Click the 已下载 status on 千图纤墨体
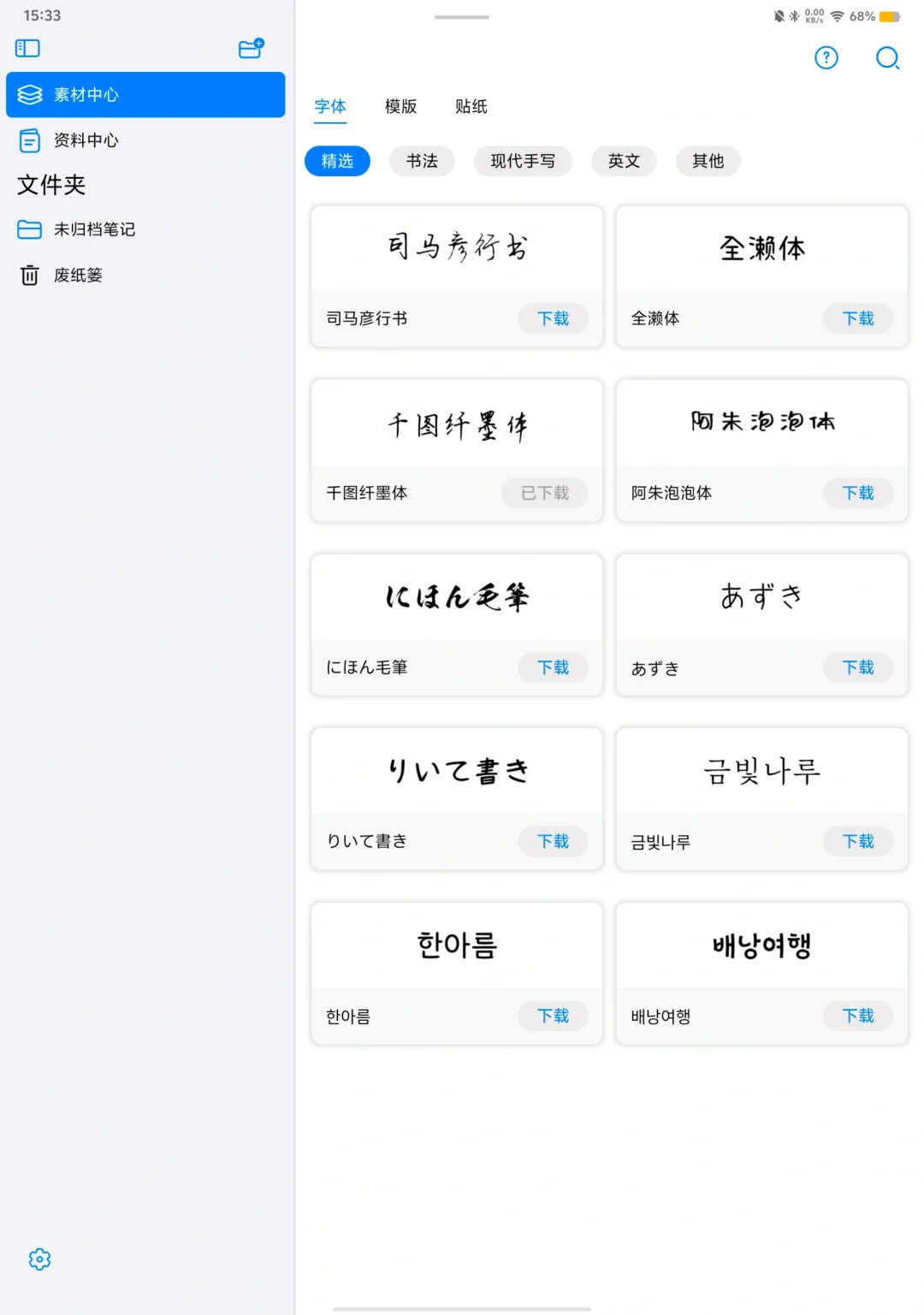 [x=544, y=493]
